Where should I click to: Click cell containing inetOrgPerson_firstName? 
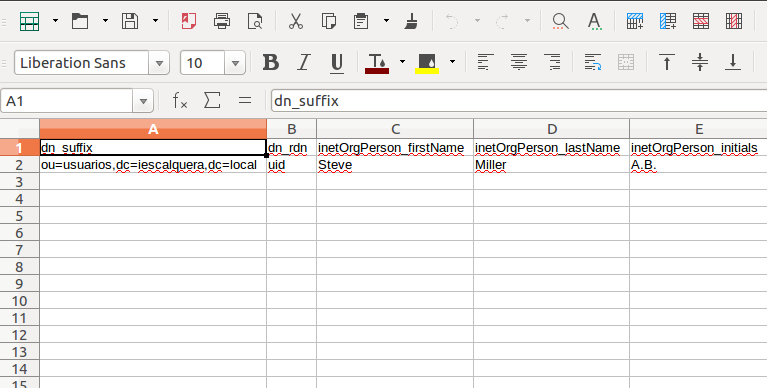(395, 148)
